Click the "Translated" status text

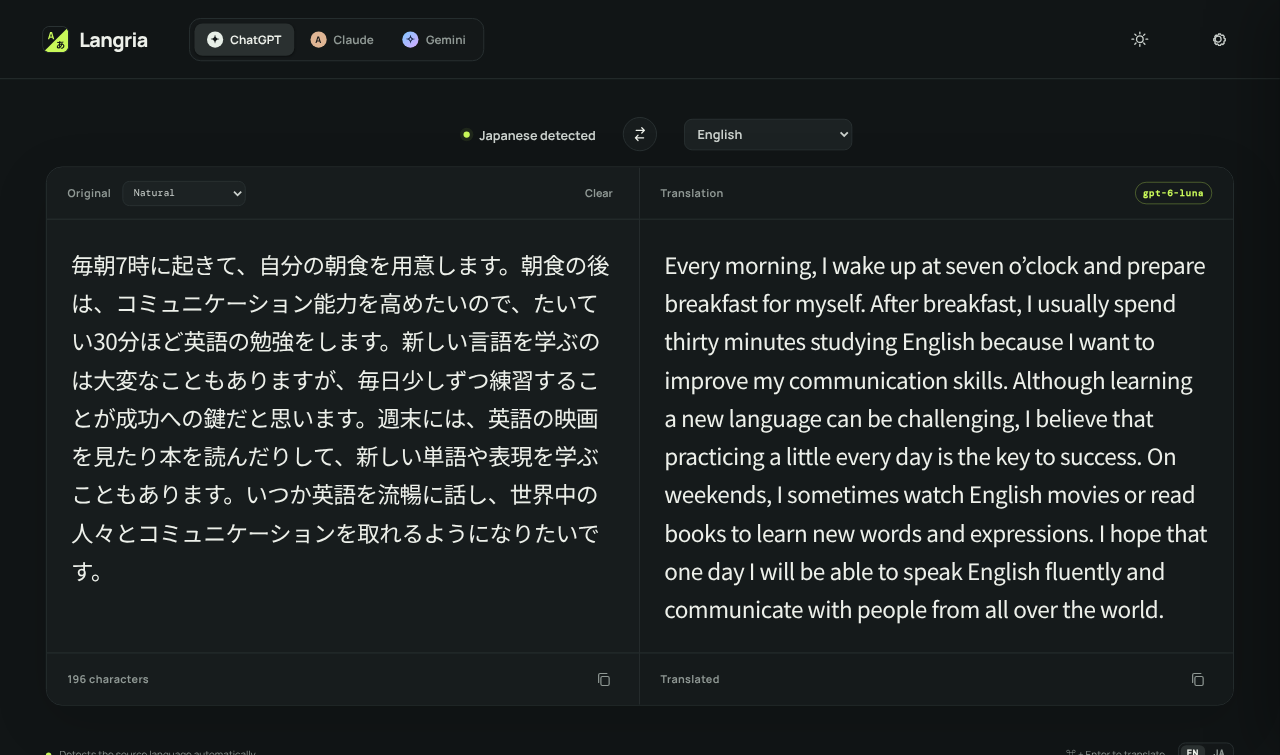click(690, 679)
